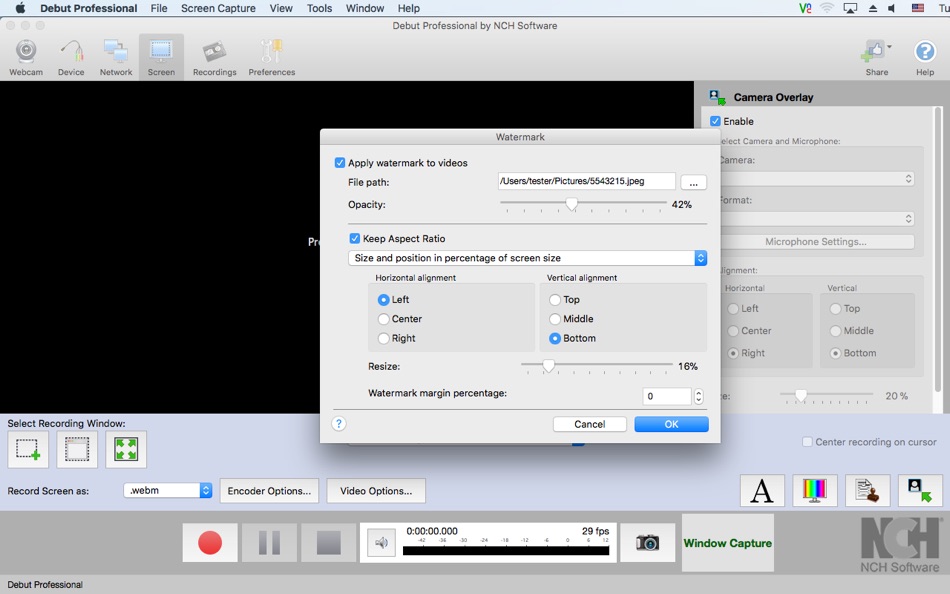Open the Camera dropdown in Camera Overlay
The image size is (950, 594).
tap(817, 178)
